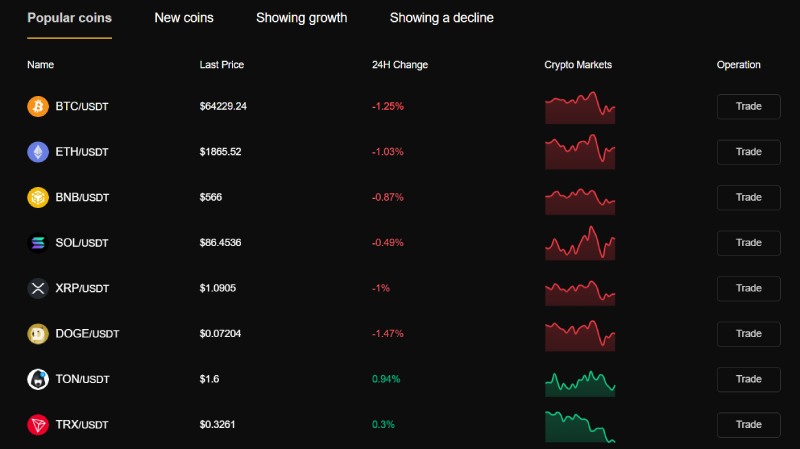800x449 pixels.
Task: Switch to the New coins tab
Action: (184, 18)
